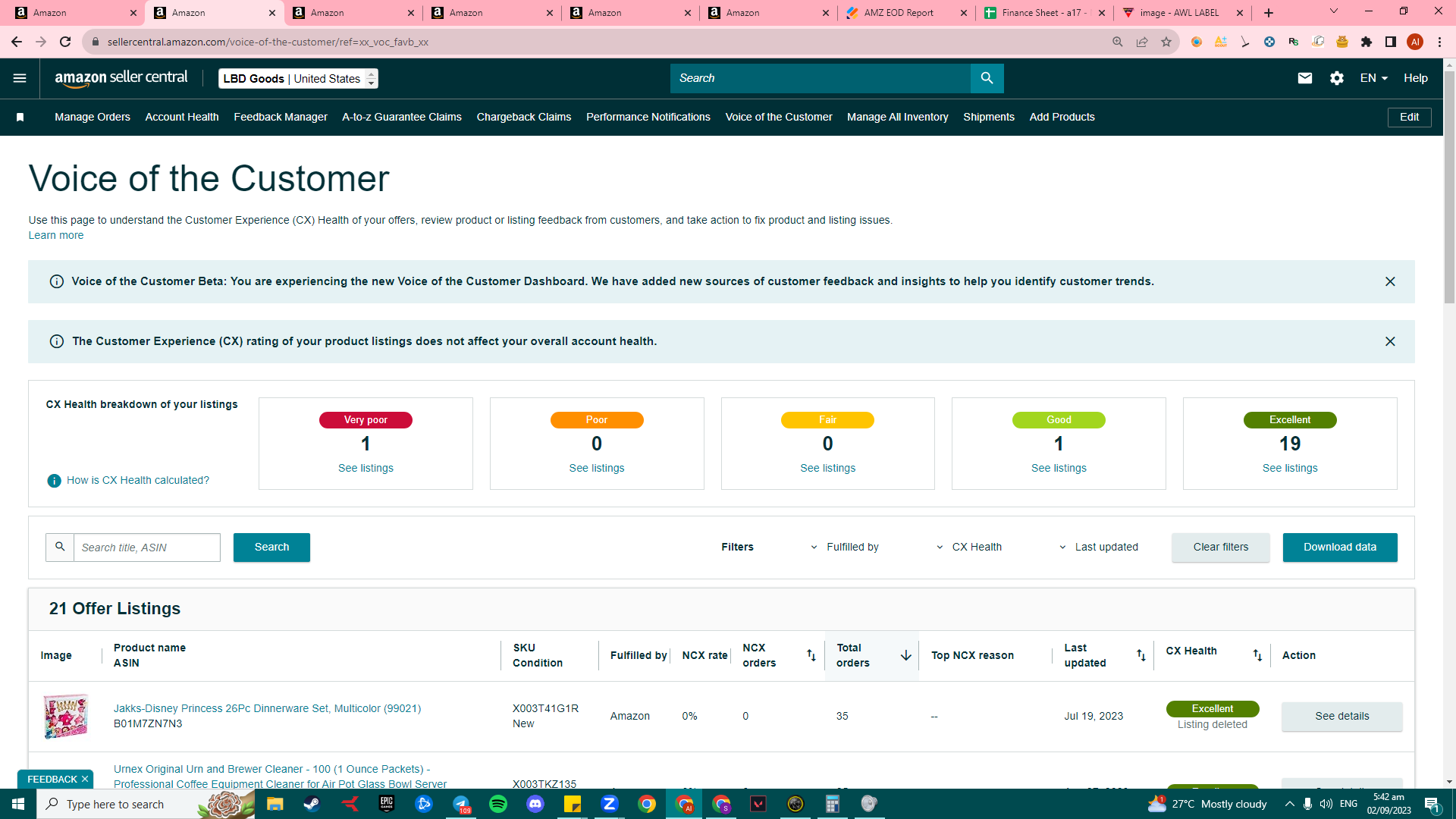
Task: Go to Account Health
Action: 182,117
